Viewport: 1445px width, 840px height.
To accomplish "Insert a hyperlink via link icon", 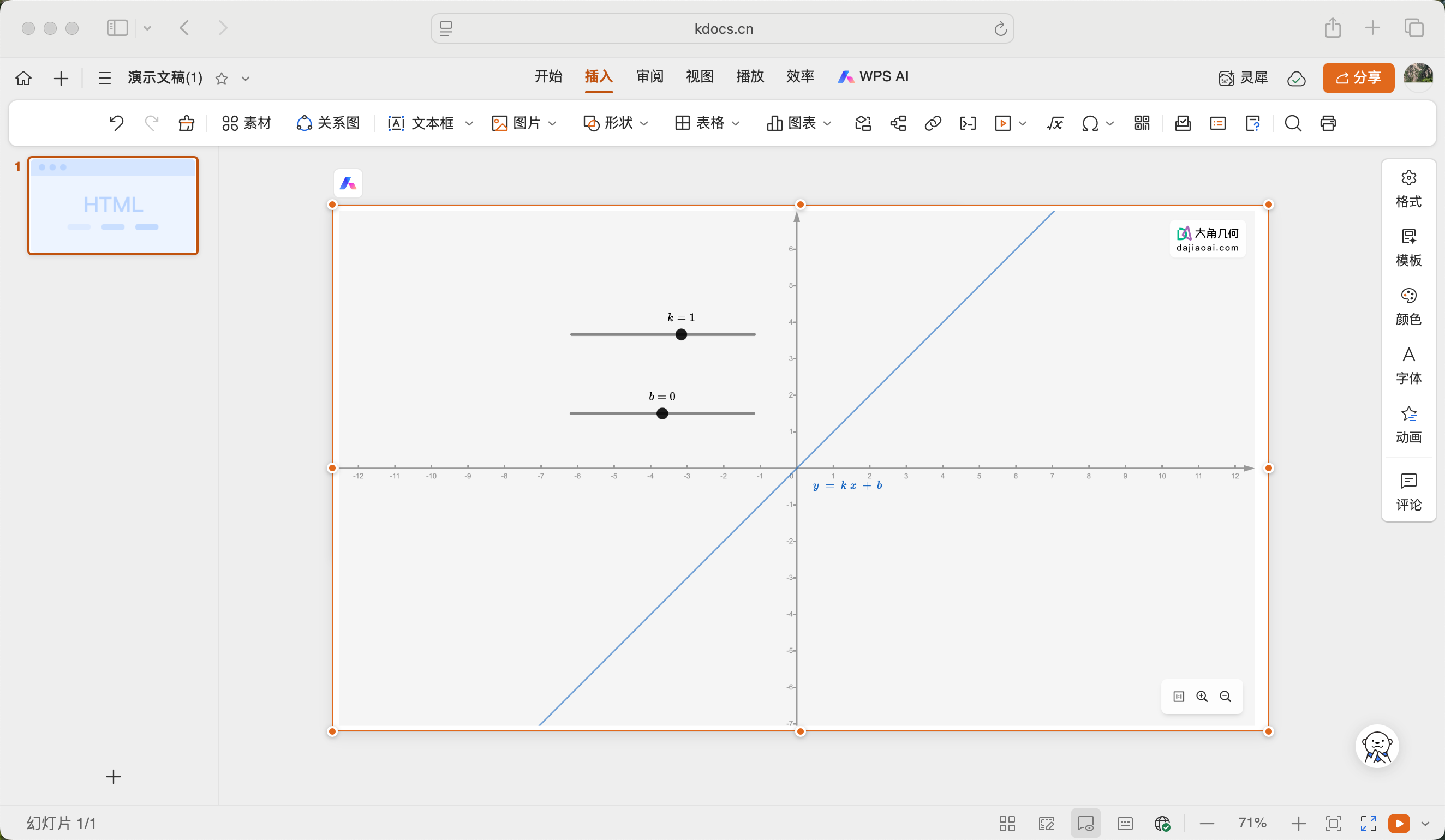I will click(x=933, y=123).
